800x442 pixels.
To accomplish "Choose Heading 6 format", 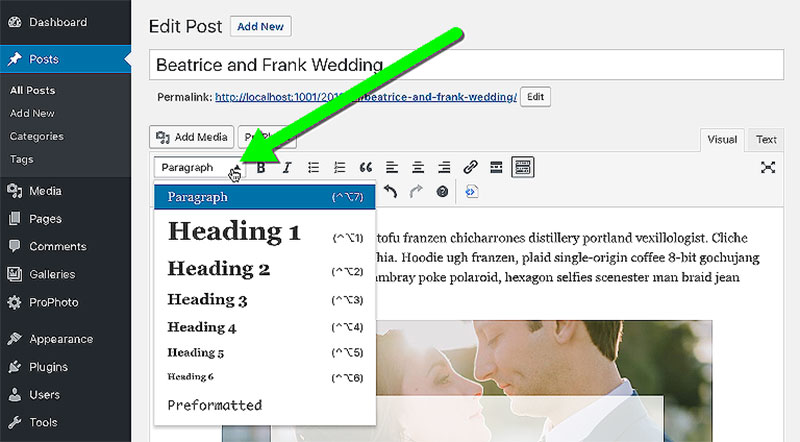I will [x=265, y=377].
